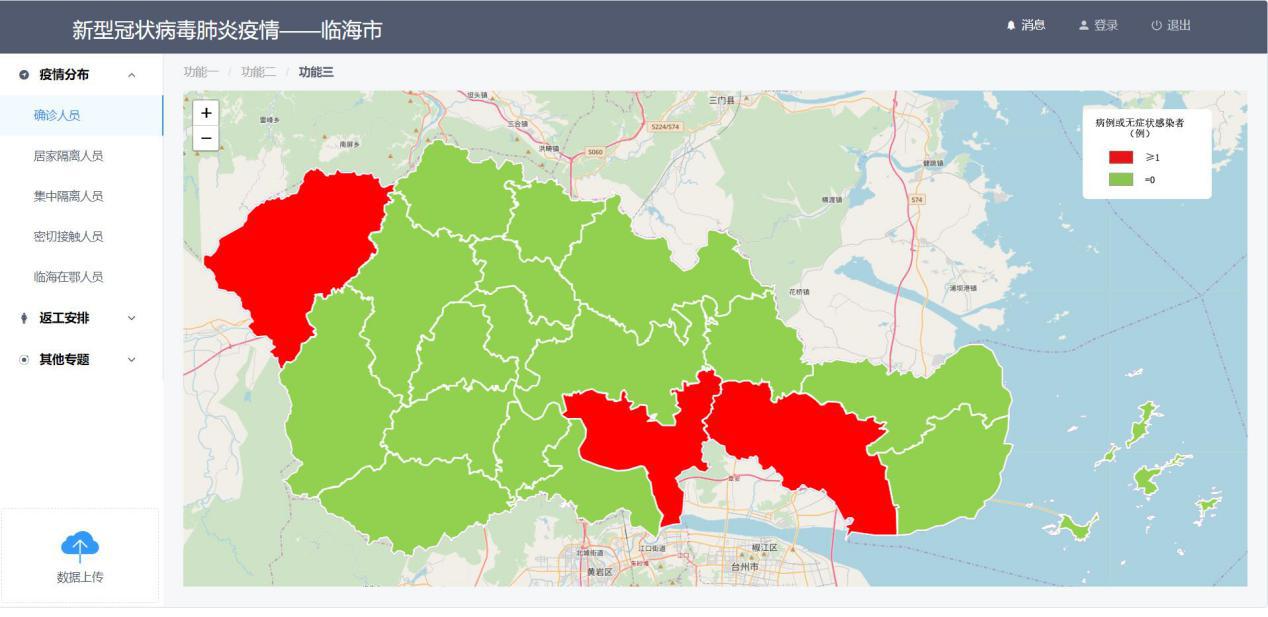
Task: Click the 功能二 breadcrumb link
Action: click(258, 71)
